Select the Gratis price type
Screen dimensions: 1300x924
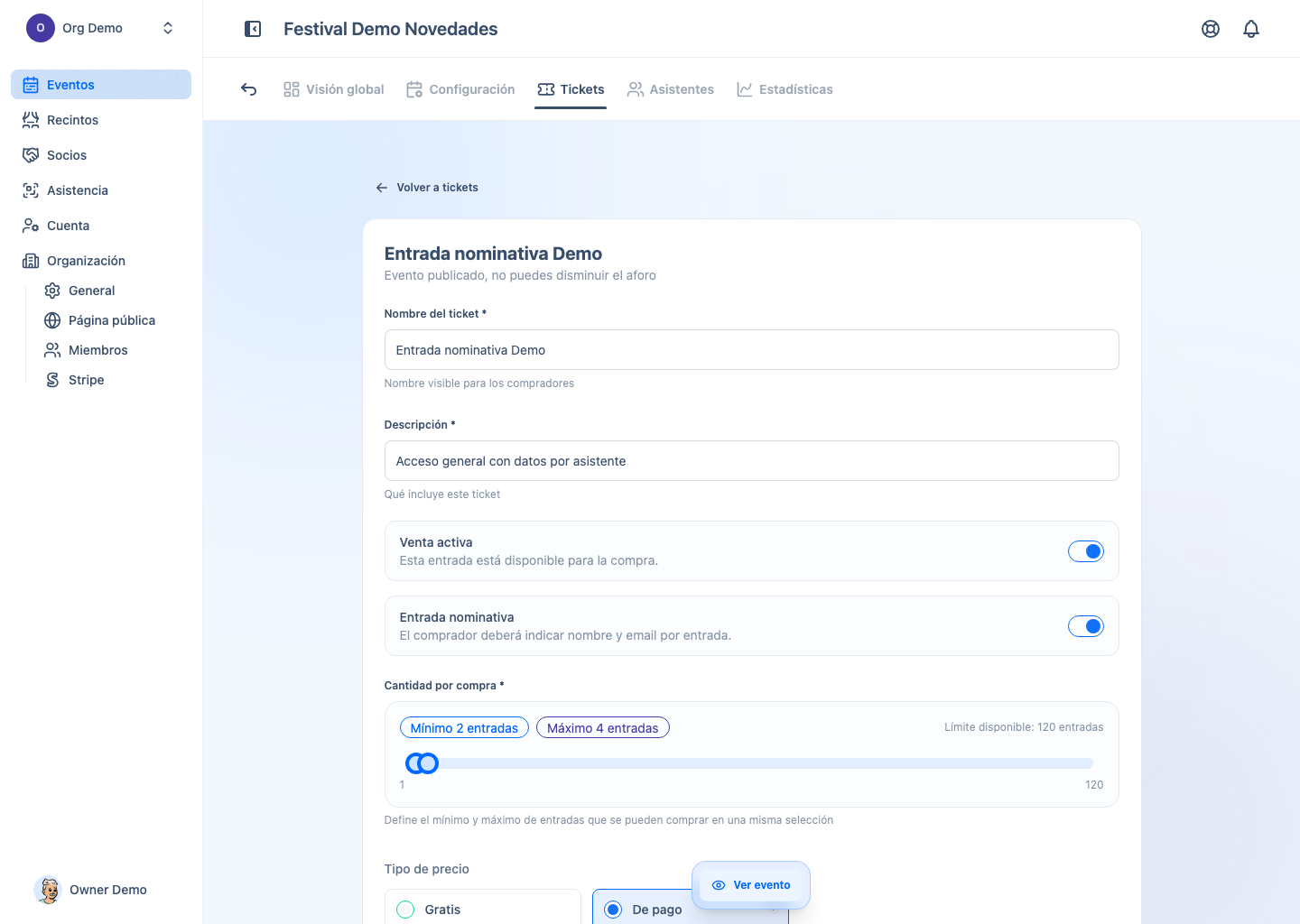[482, 907]
